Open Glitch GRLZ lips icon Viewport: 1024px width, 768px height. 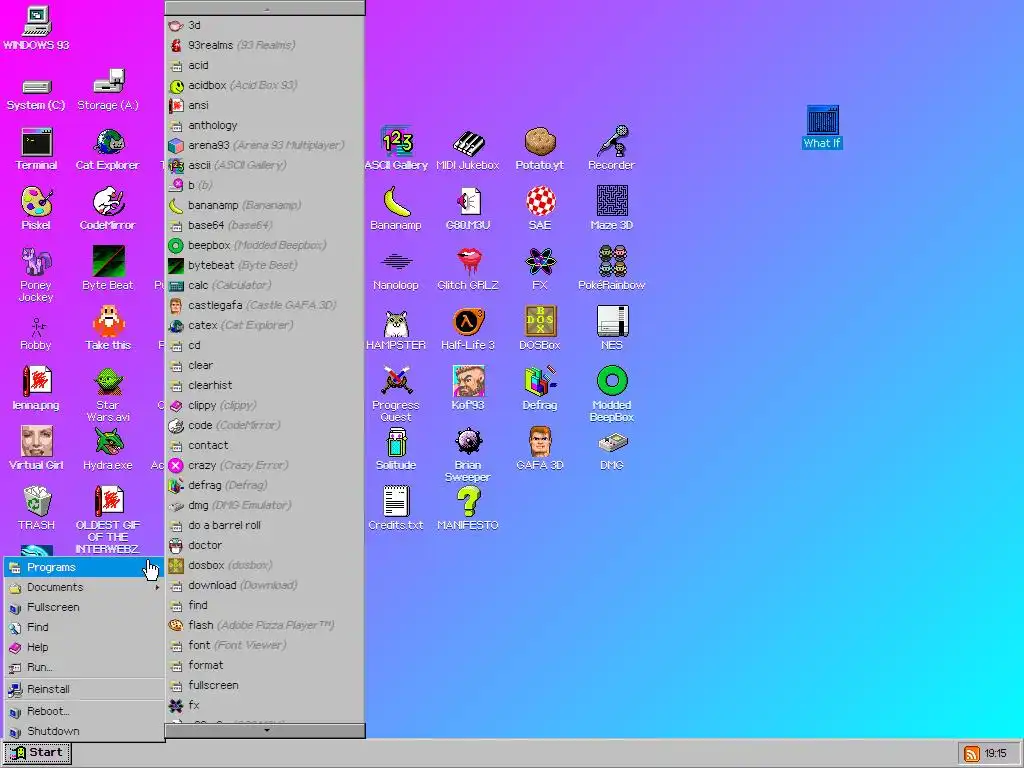tap(468, 269)
